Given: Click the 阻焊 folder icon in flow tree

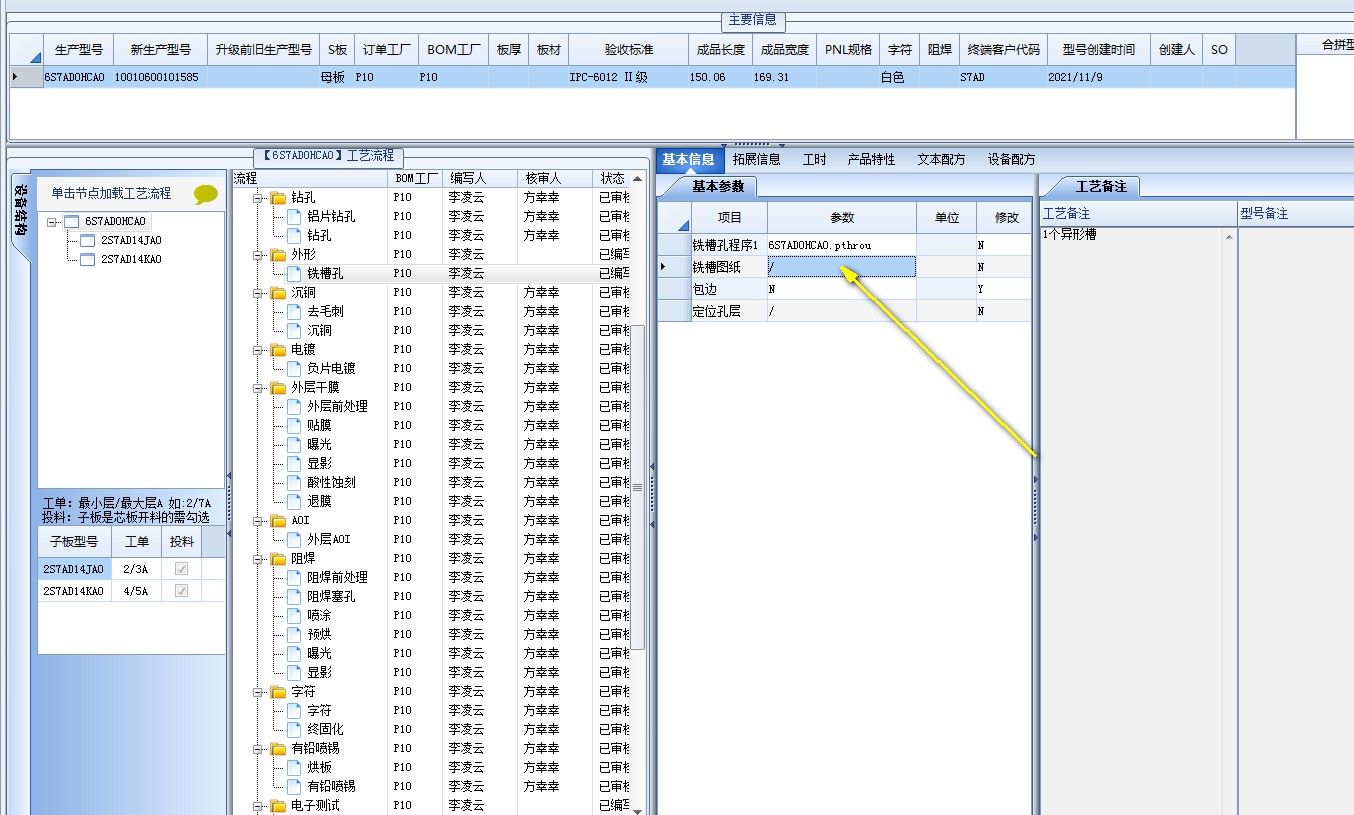Looking at the screenshot, I should [278, 559].
